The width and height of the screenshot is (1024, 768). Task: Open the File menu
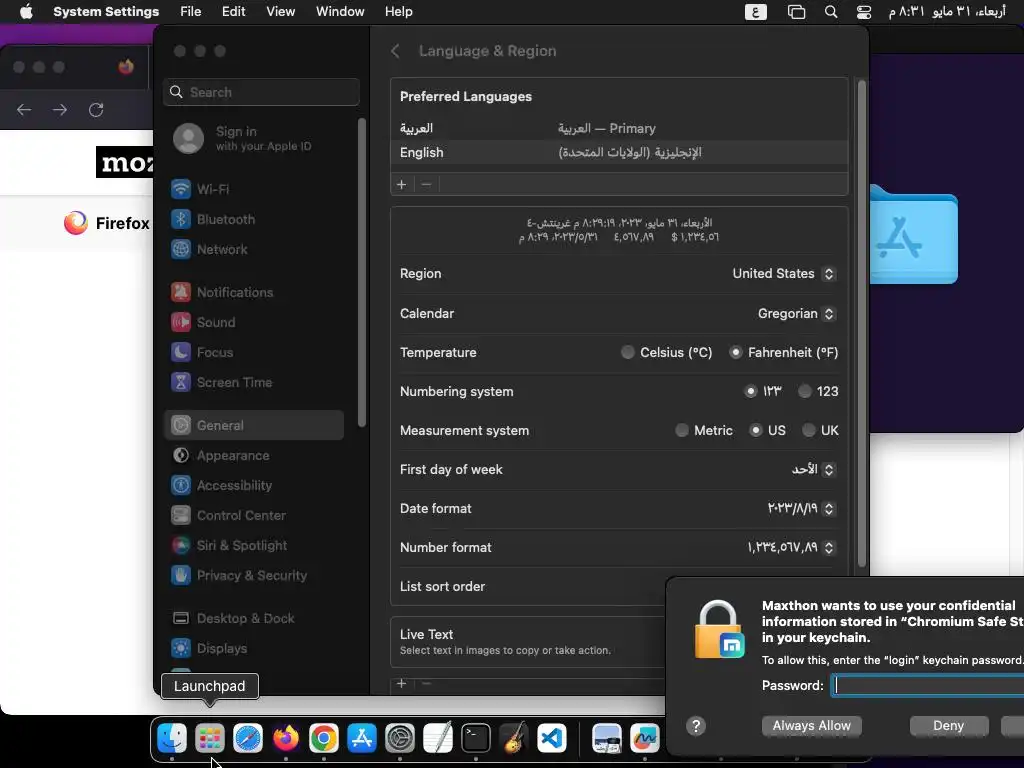[x=191, y=12]
